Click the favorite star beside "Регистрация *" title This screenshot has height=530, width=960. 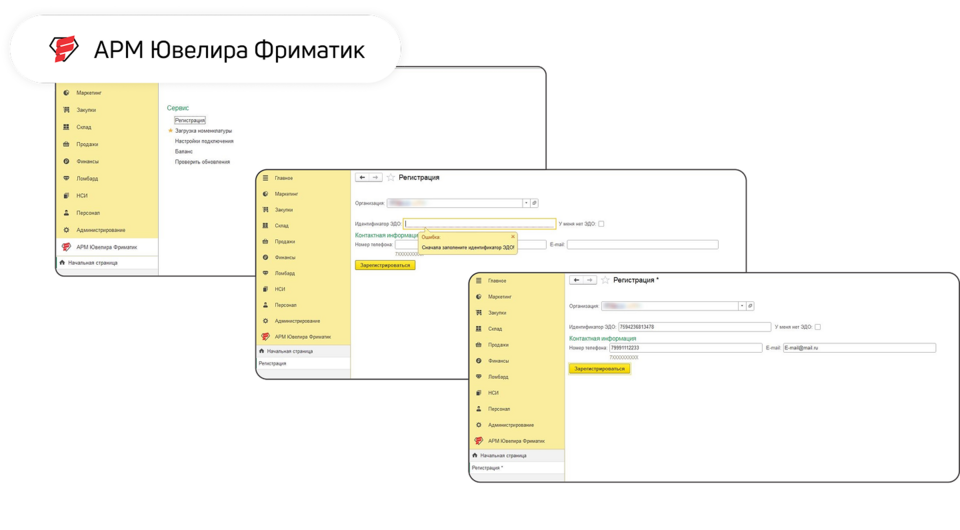point(605,281)
